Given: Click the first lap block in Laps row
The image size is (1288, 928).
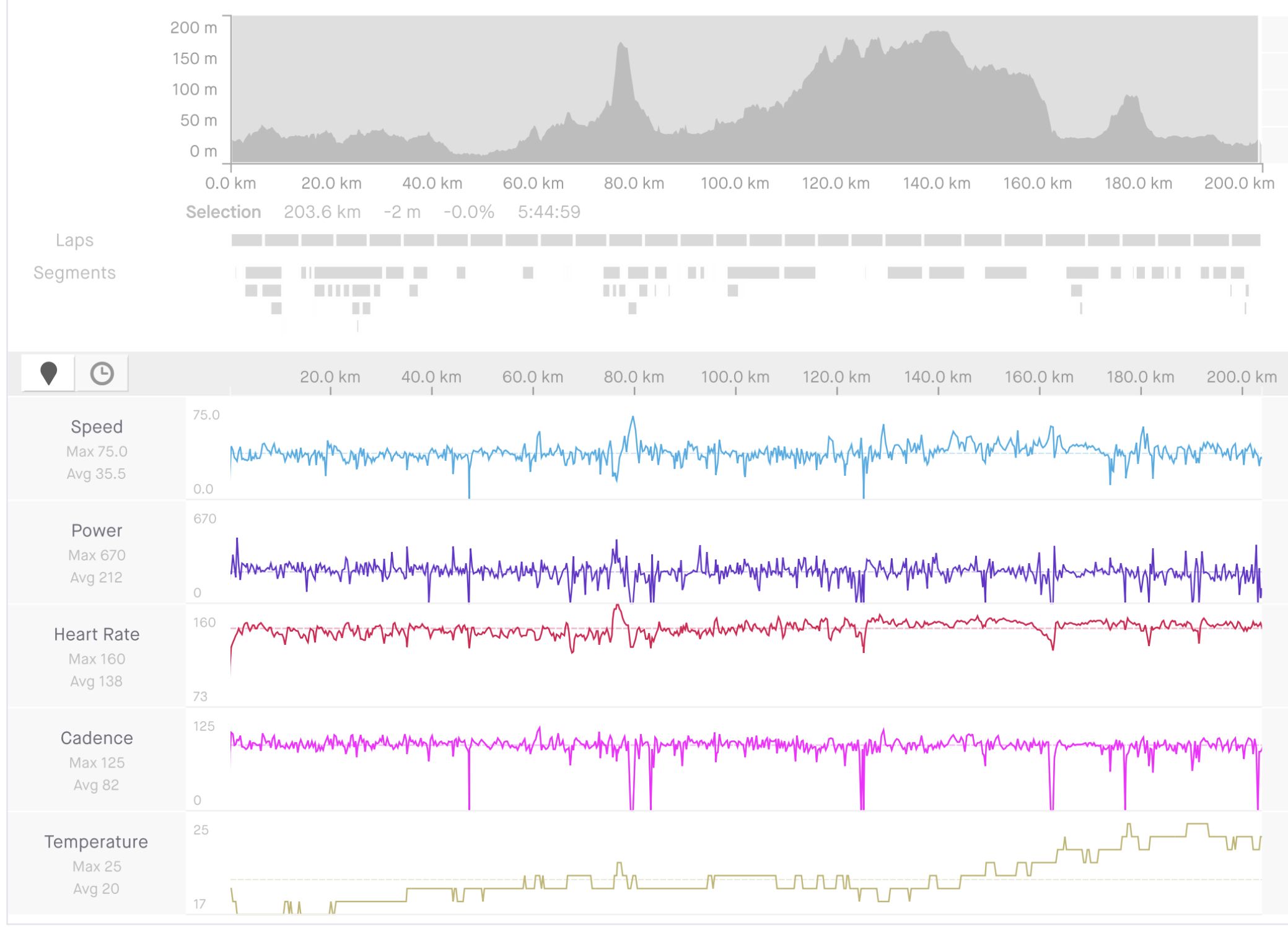Looking at the screenshot, I should pos(247,240).
